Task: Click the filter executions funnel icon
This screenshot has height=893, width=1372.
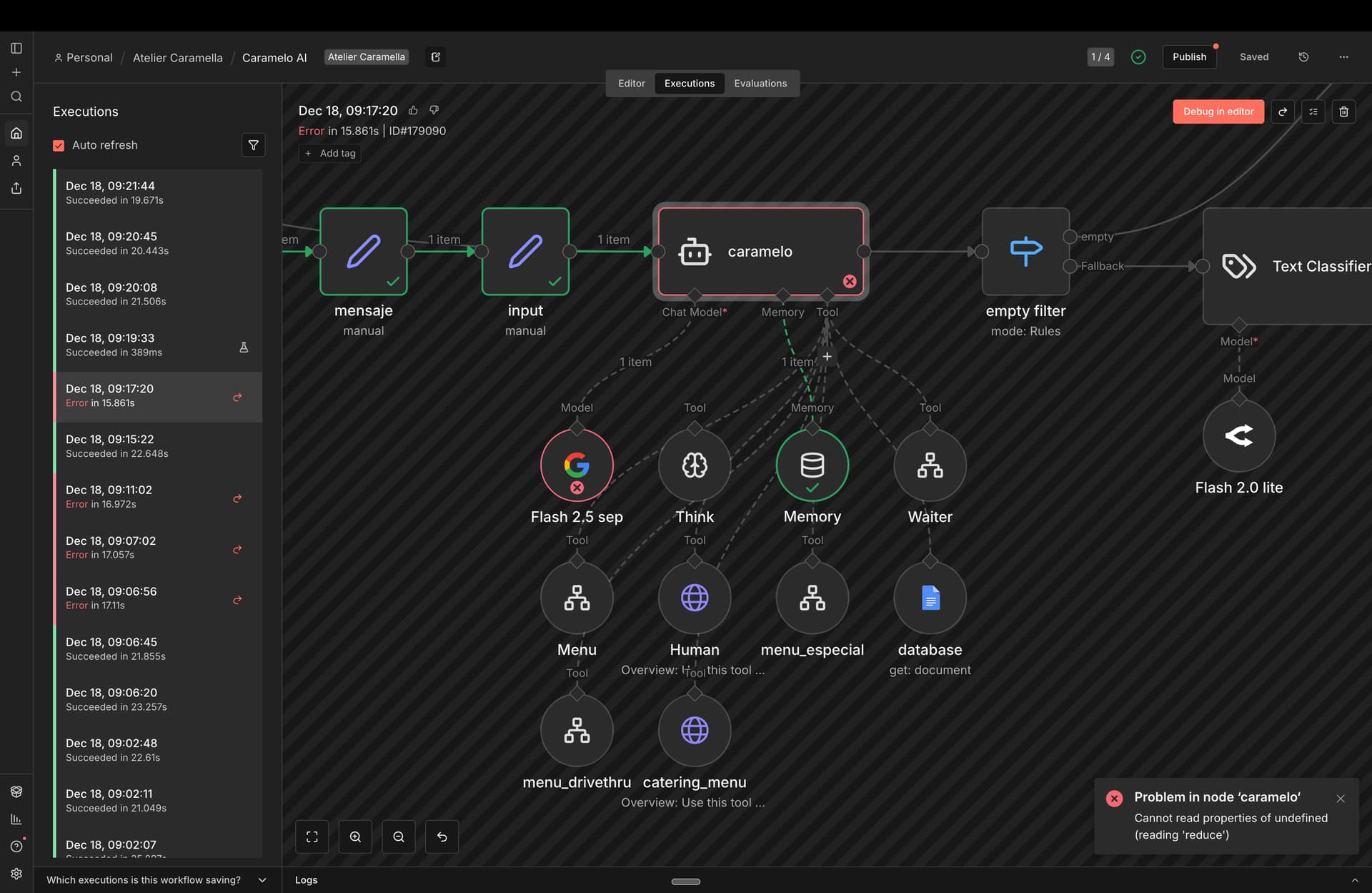Action: point(253,145)
